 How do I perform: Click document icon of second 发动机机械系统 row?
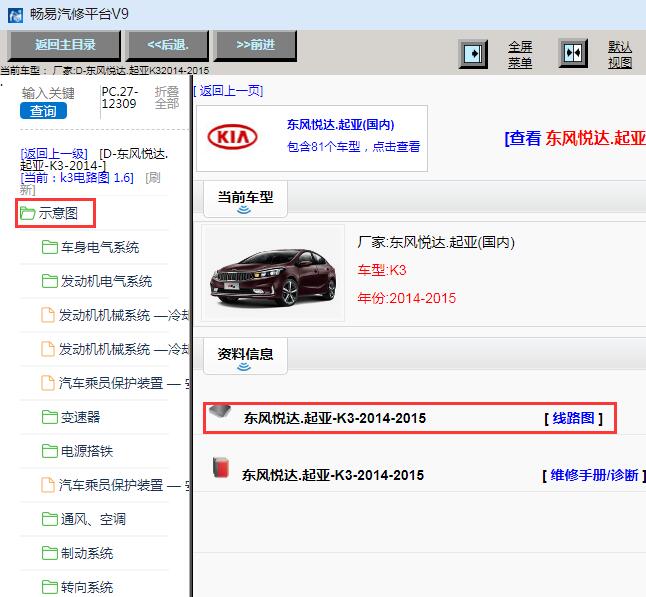click(x=48, y=349)
